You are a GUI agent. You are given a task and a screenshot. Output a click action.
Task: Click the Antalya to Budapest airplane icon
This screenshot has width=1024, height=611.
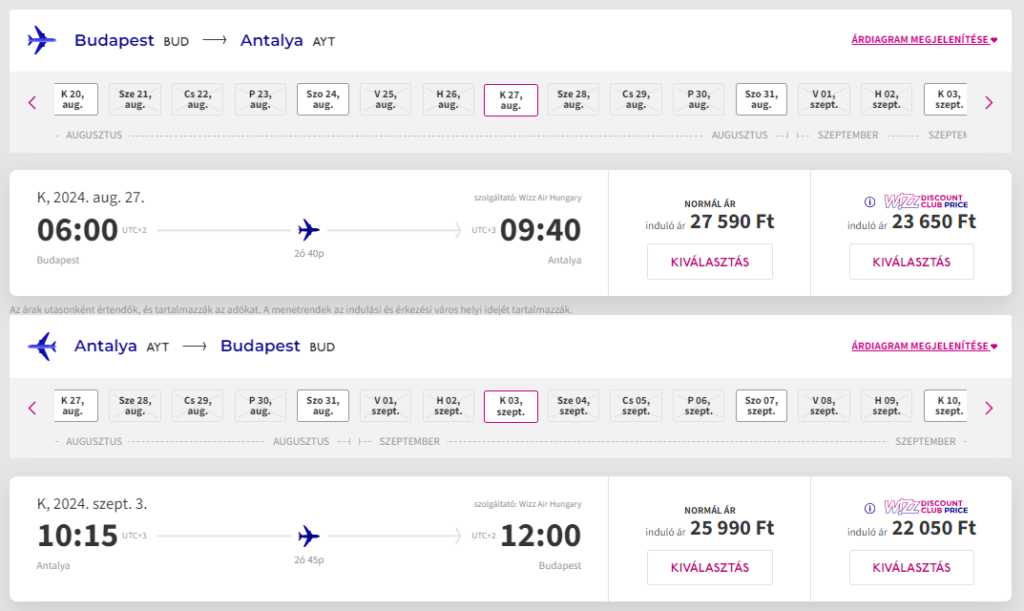click(x=42, y=346)
